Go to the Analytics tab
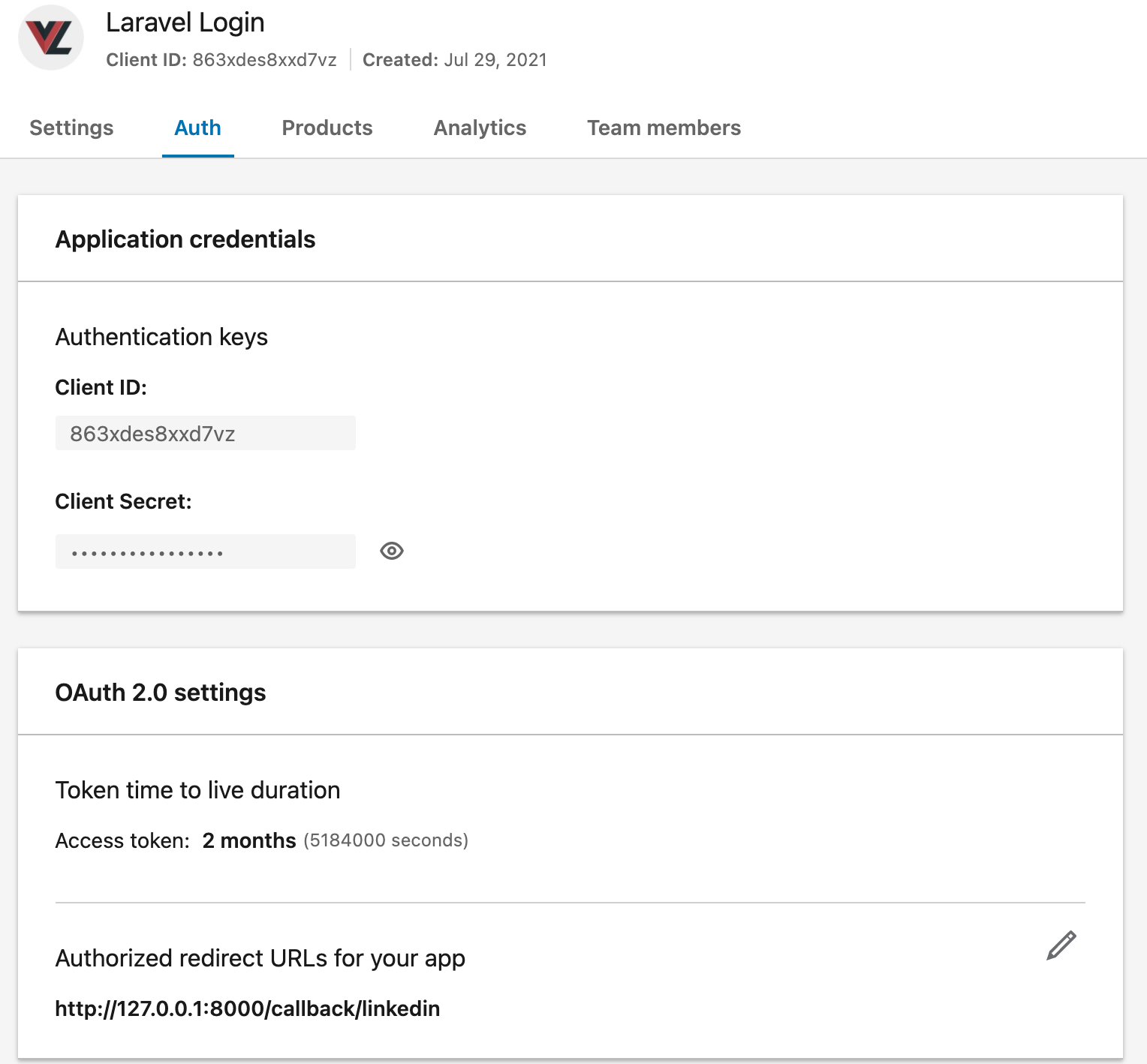This screenshot has width=1147, height=1064. (x=480, y=128)
